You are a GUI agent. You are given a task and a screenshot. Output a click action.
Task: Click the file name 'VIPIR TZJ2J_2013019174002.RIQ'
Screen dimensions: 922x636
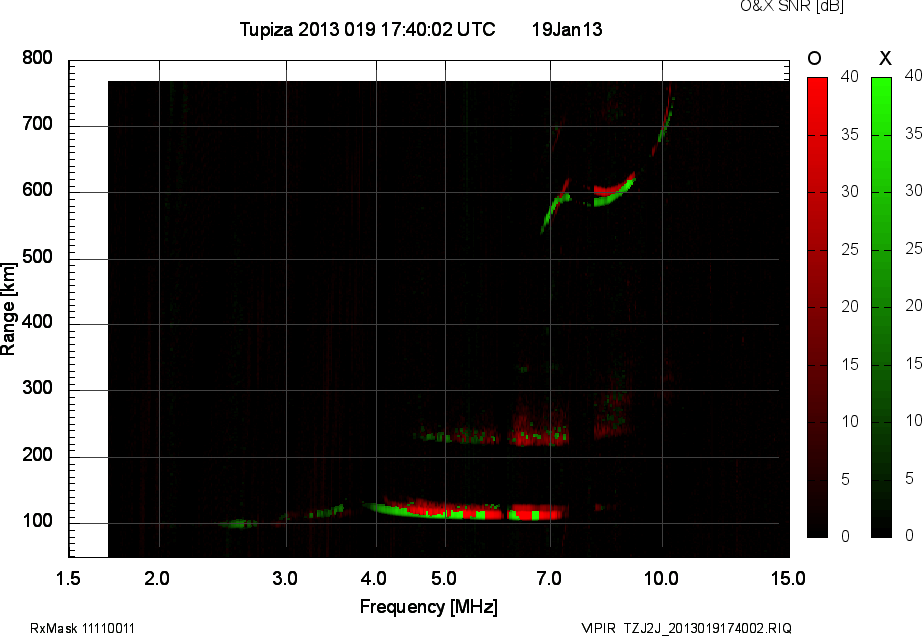point(686,628)
